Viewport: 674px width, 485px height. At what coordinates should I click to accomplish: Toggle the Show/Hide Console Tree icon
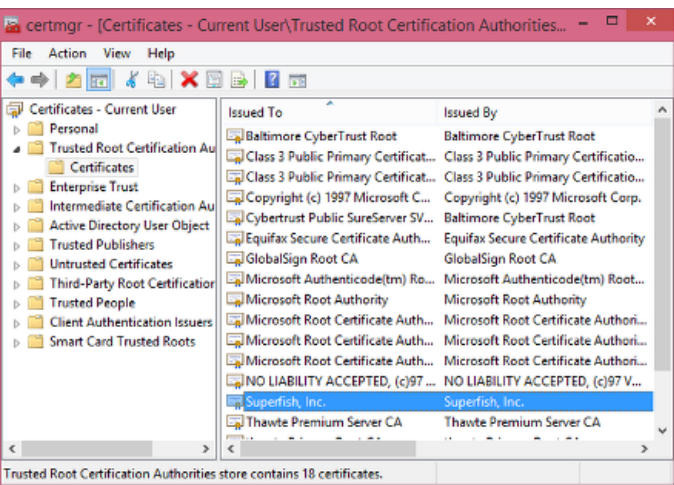click(99, 80)
